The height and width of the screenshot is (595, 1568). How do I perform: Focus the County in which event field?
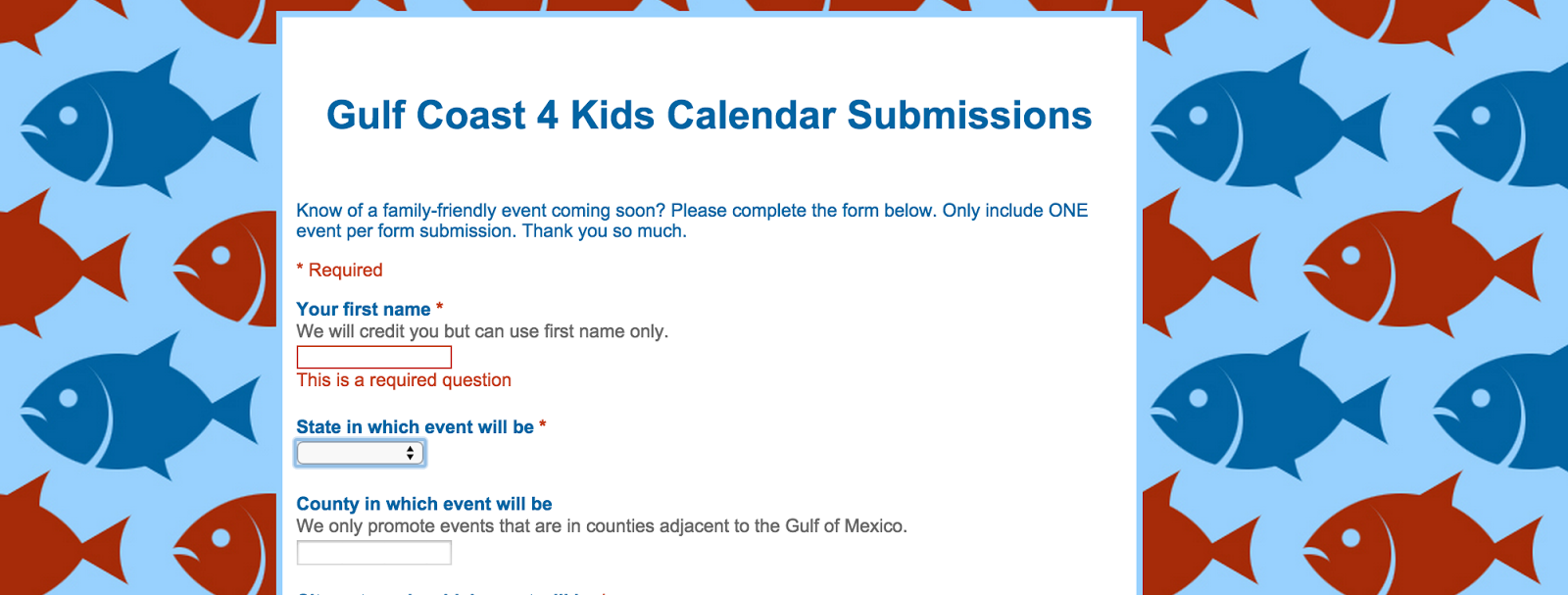373,553
